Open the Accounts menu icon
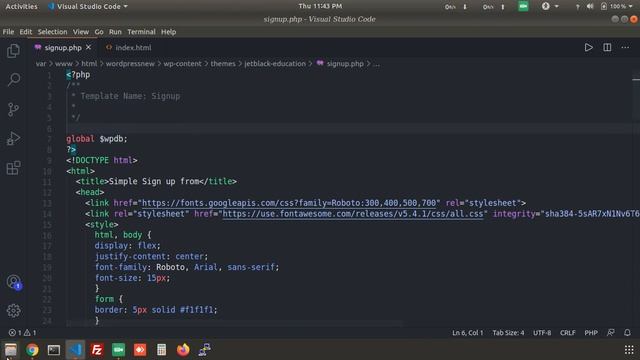The image size is (640, 360). click(x=13, y=282)
